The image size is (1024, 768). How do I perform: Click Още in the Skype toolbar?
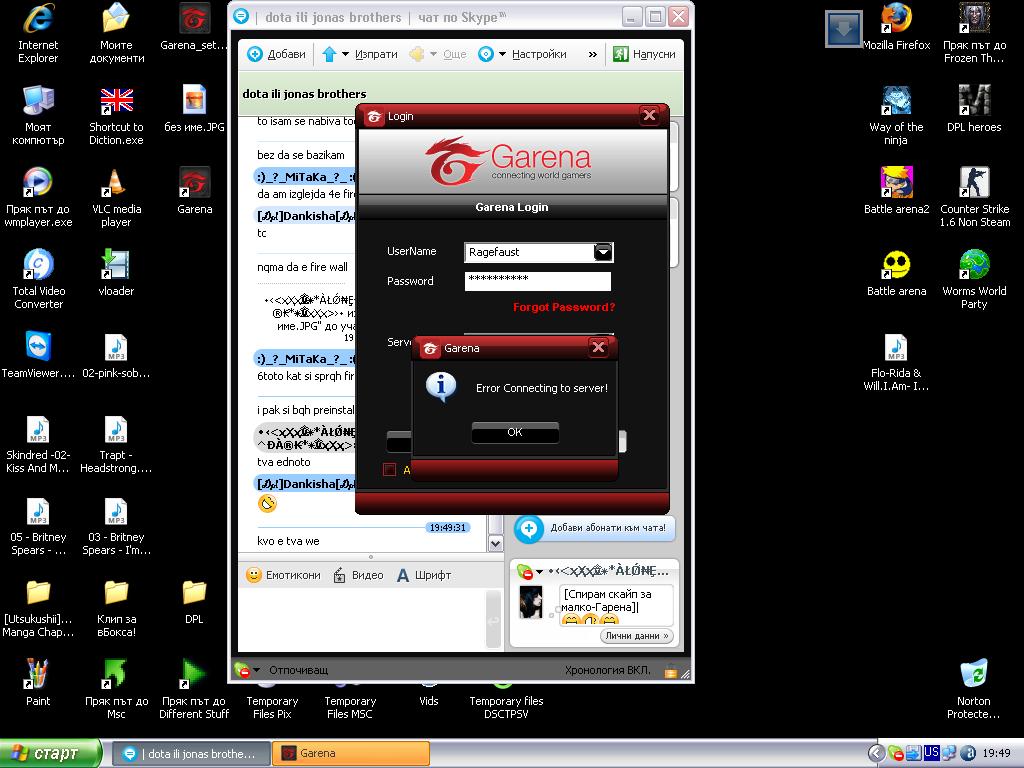click(x=455, y=54)
